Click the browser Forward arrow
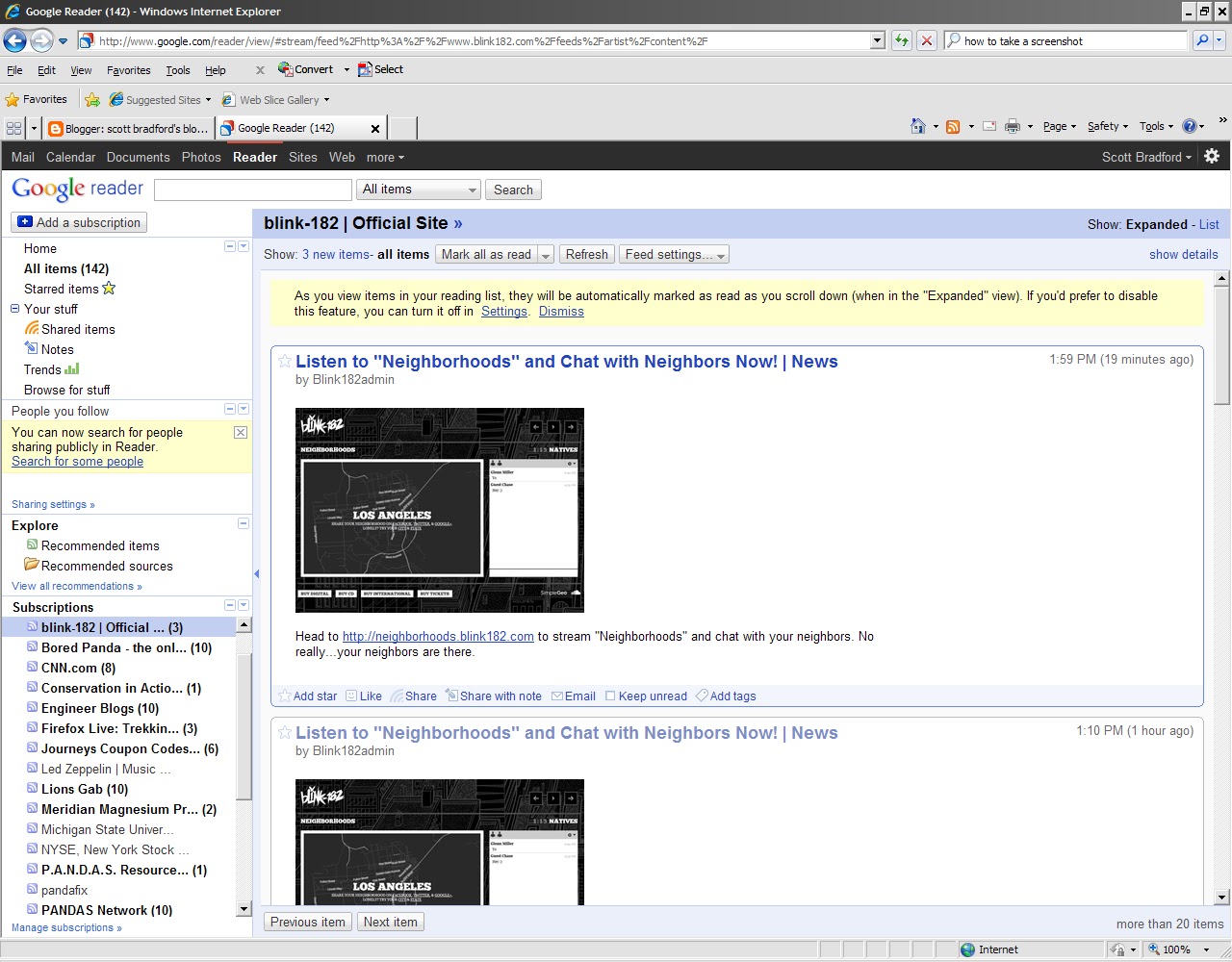This screenshot has width=1232, height=962. 41,40
